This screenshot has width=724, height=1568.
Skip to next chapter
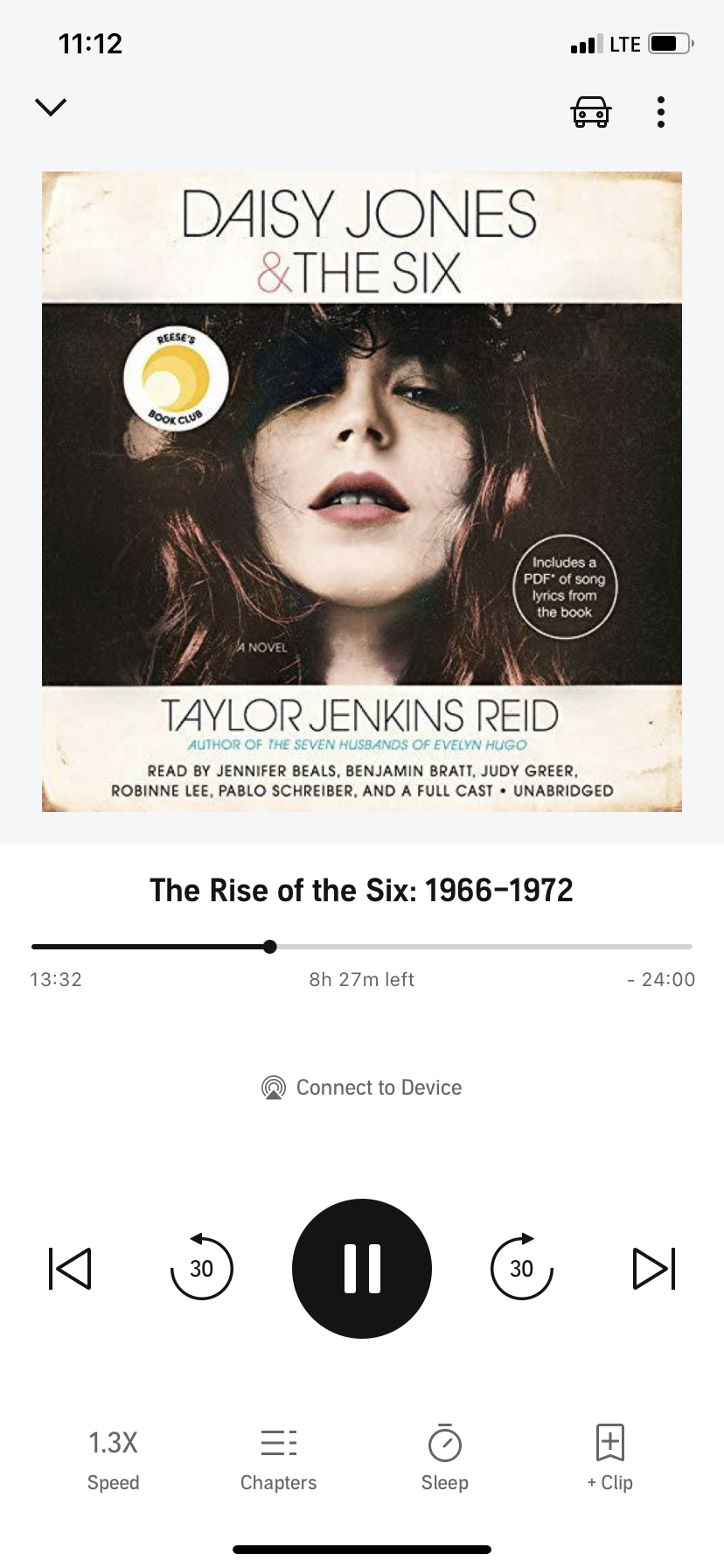654,1268
